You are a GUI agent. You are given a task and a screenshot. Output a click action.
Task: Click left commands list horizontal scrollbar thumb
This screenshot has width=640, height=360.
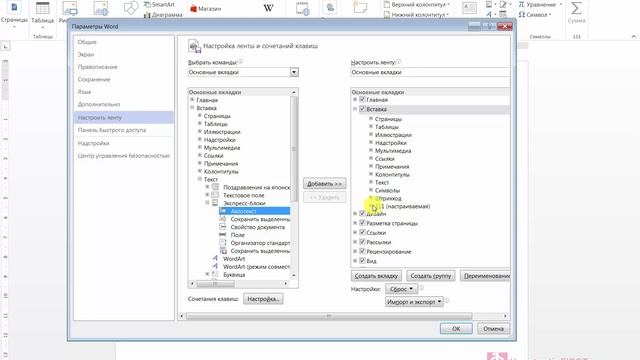[216, 283]
